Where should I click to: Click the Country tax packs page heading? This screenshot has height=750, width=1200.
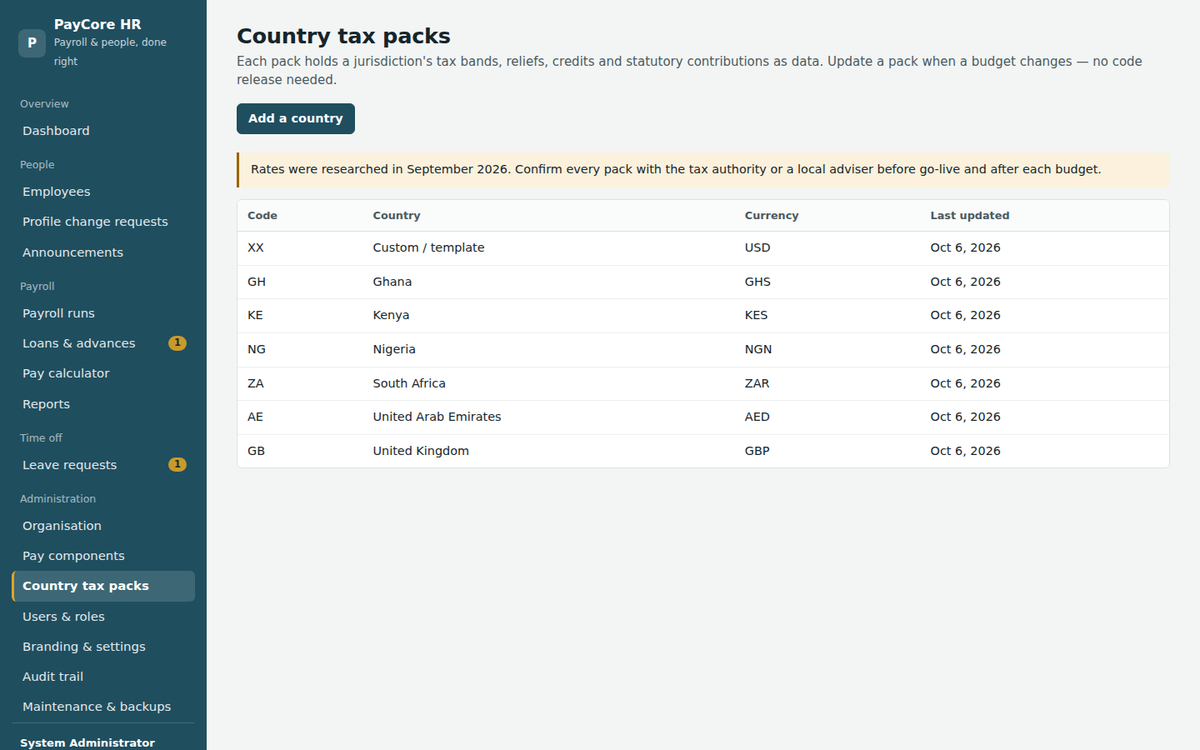pos(343,36)
